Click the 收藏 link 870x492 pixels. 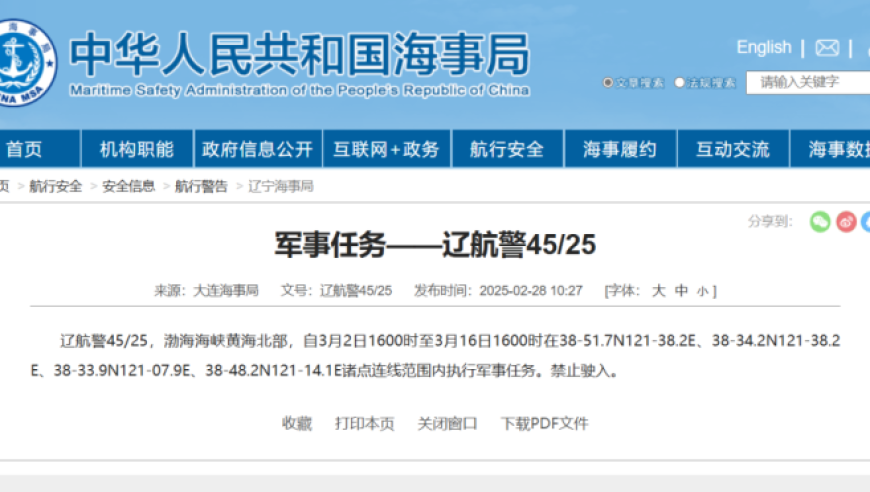297,424
